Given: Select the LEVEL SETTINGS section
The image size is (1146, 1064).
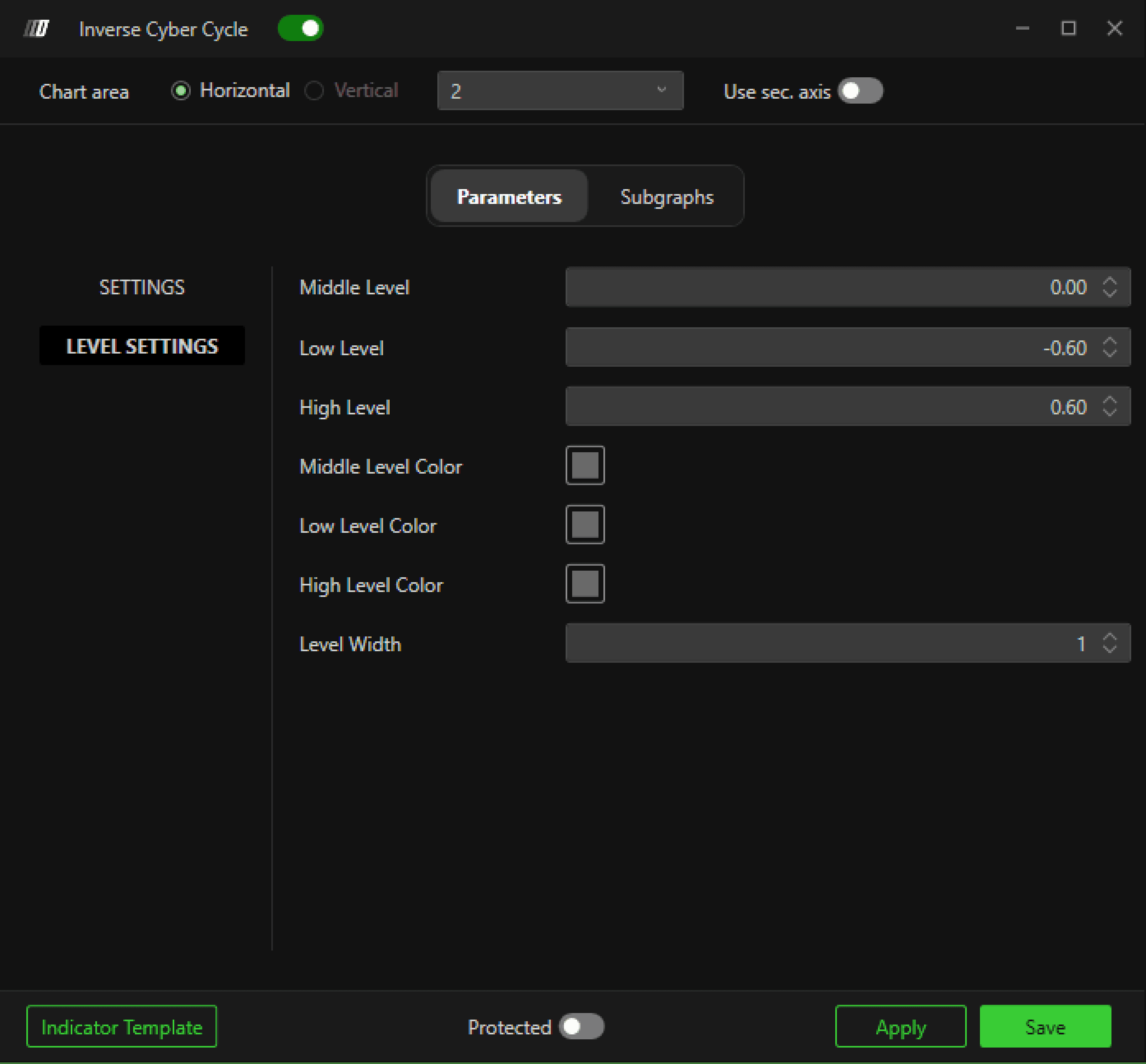Looking at the screenshot, I should pos(141,346).
